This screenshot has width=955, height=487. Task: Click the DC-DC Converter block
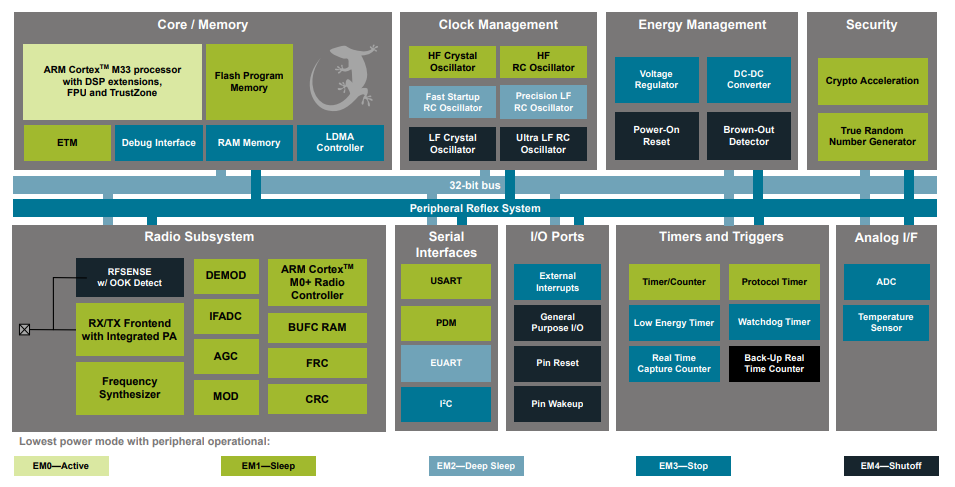point(749,80)
